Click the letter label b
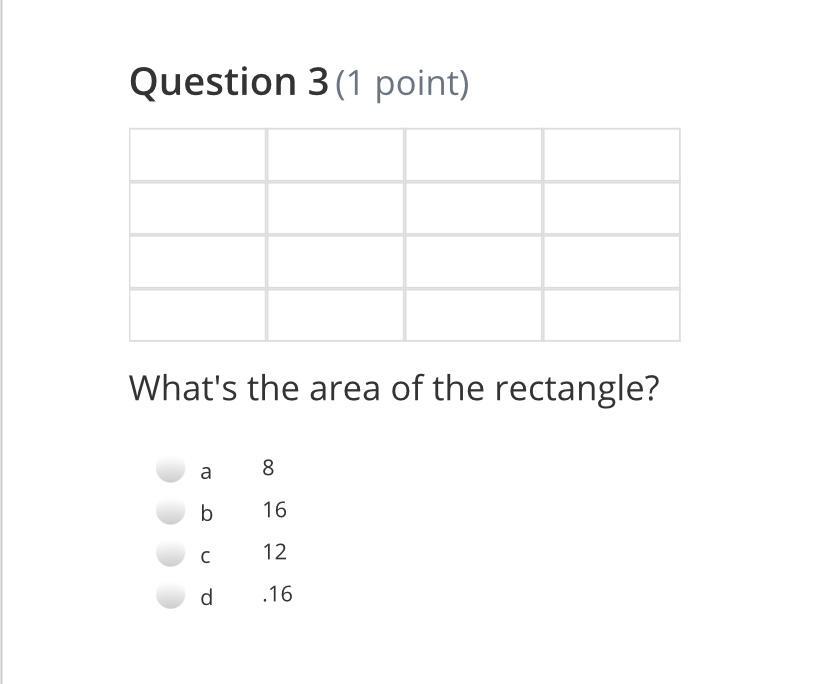 click(x=206, y=513)
